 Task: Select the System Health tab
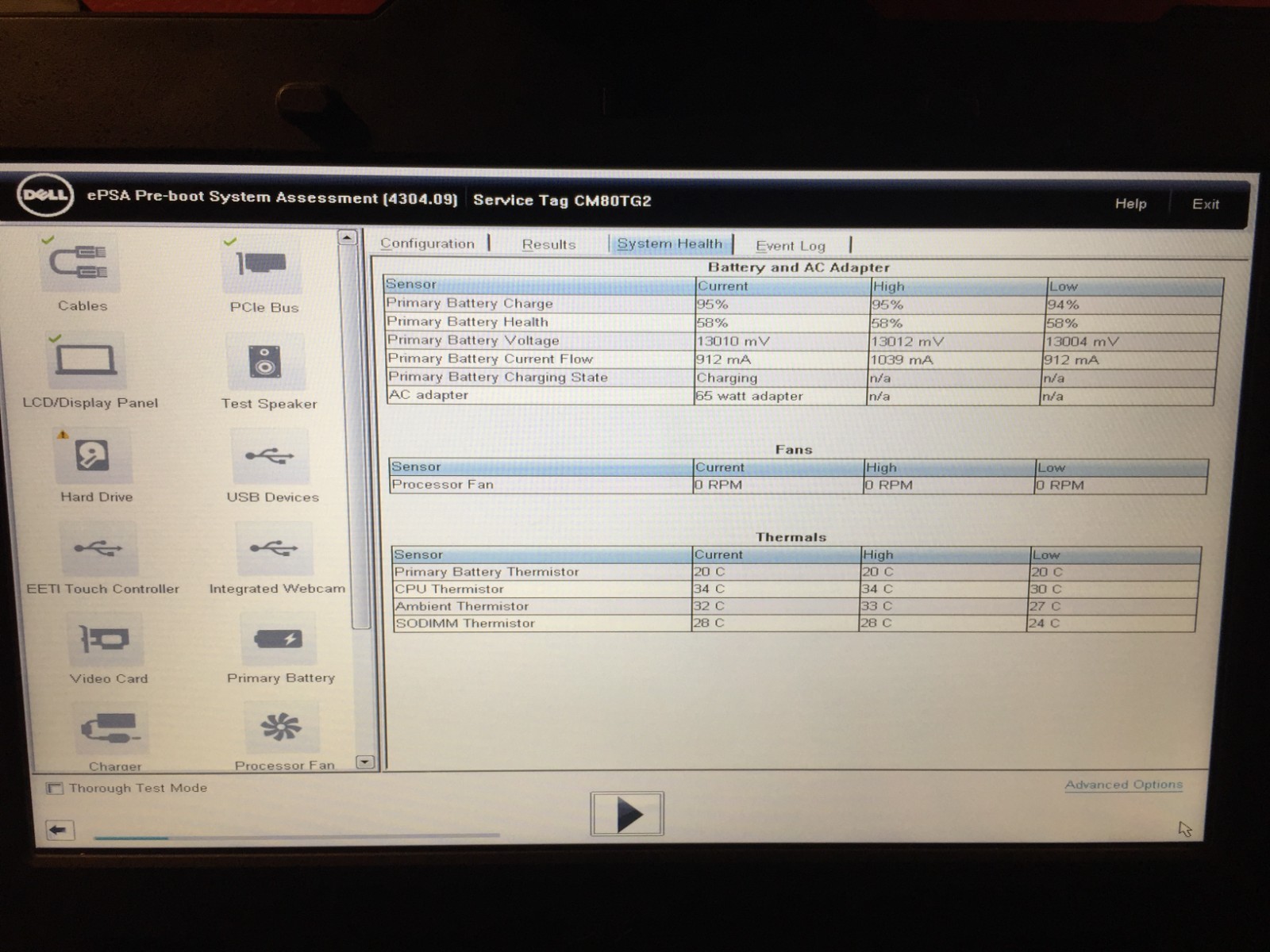[670, 244]
